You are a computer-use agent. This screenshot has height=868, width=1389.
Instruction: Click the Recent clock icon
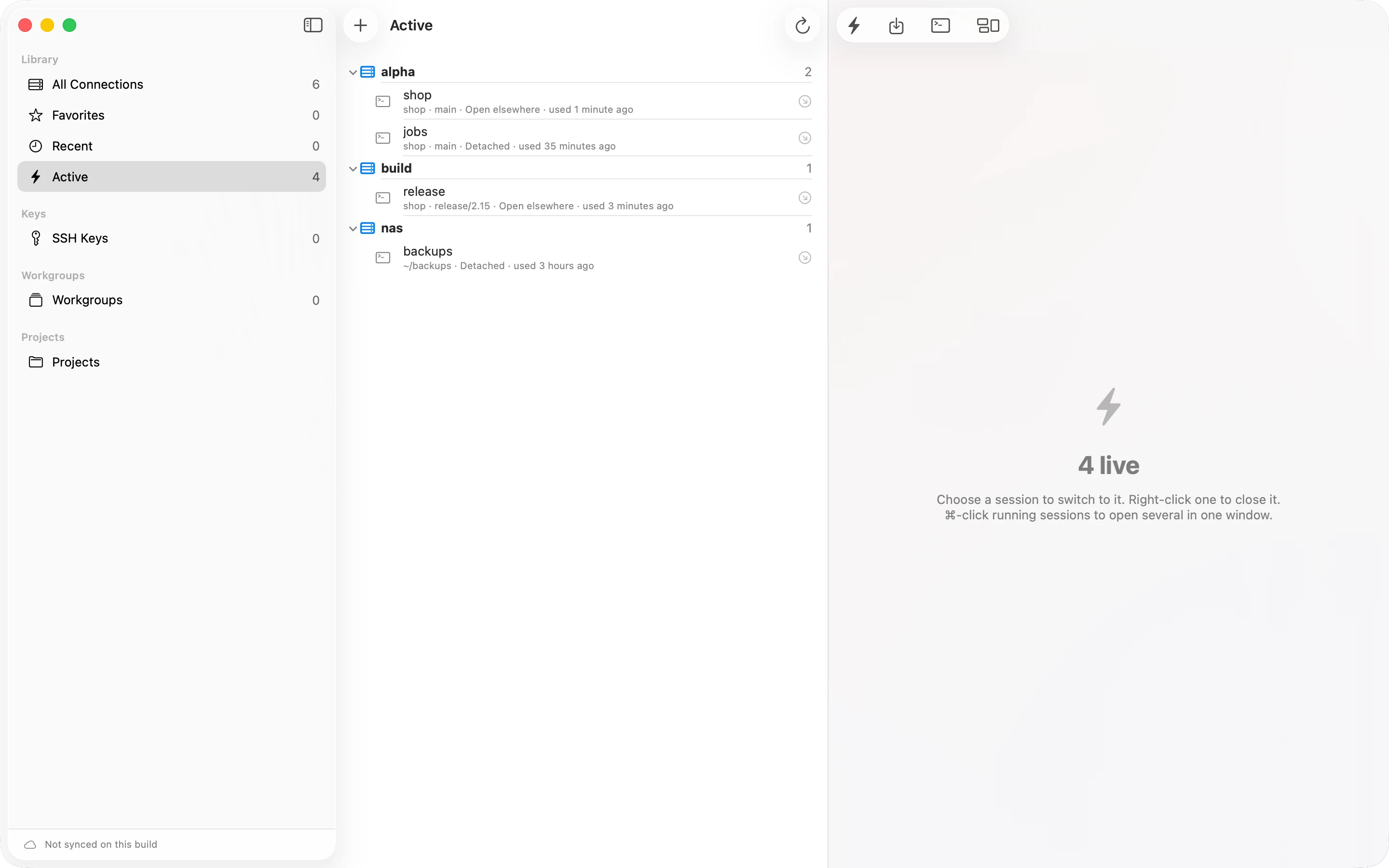click(36, 147)
